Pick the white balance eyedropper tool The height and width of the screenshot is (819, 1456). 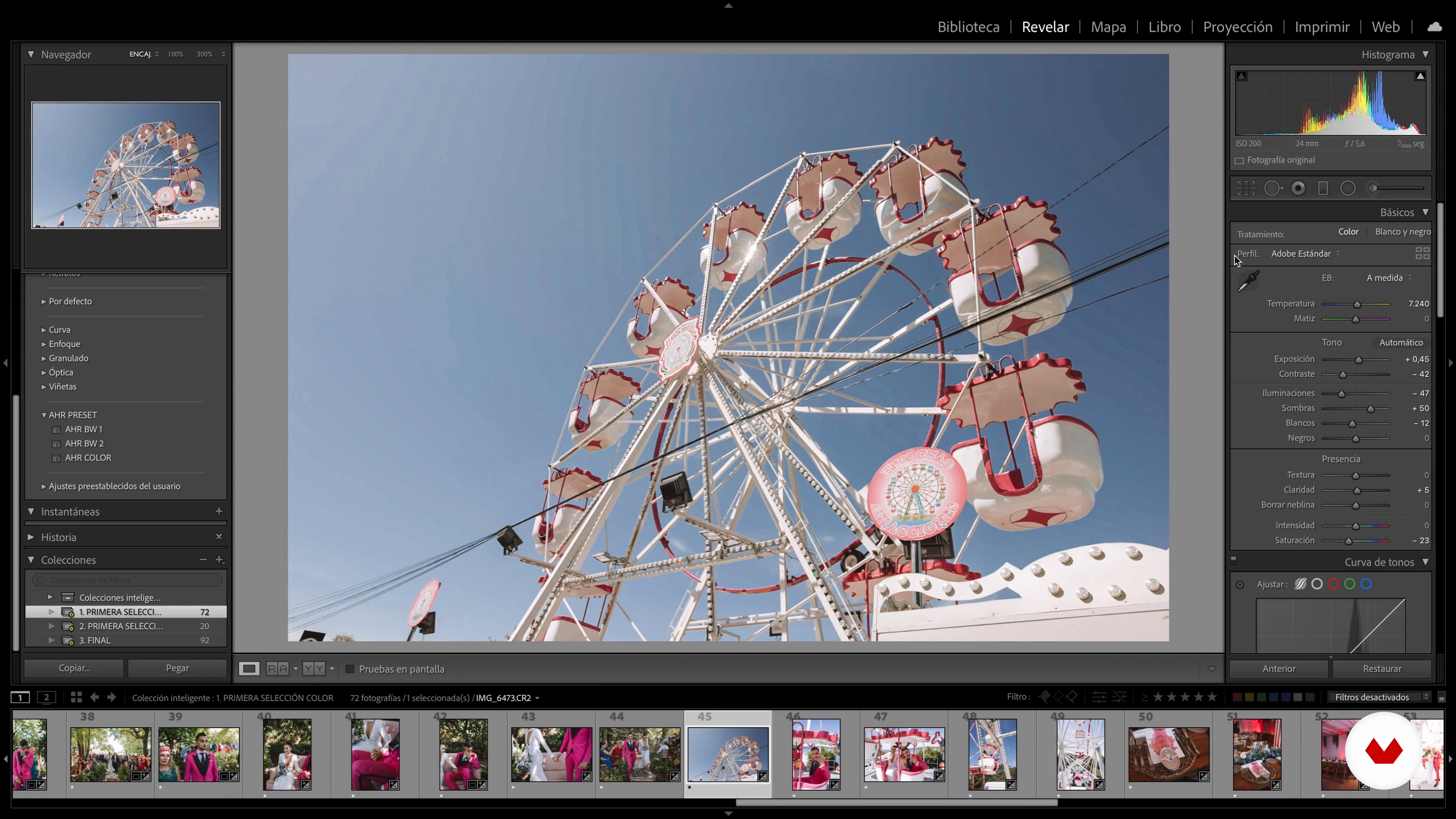[x=1249, y=281]
